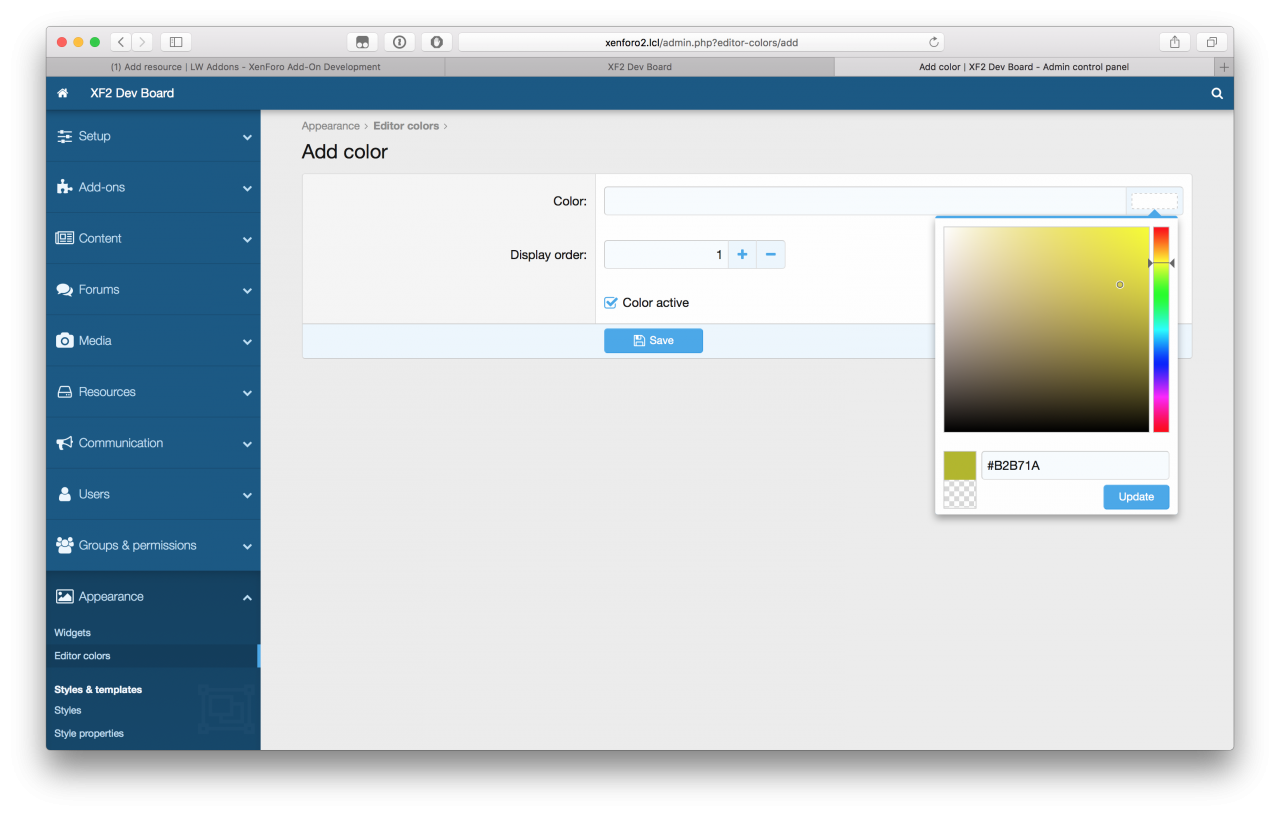Click the home icon in header
This screenshot has width=1280, height=816.
[x=63, y=93]
